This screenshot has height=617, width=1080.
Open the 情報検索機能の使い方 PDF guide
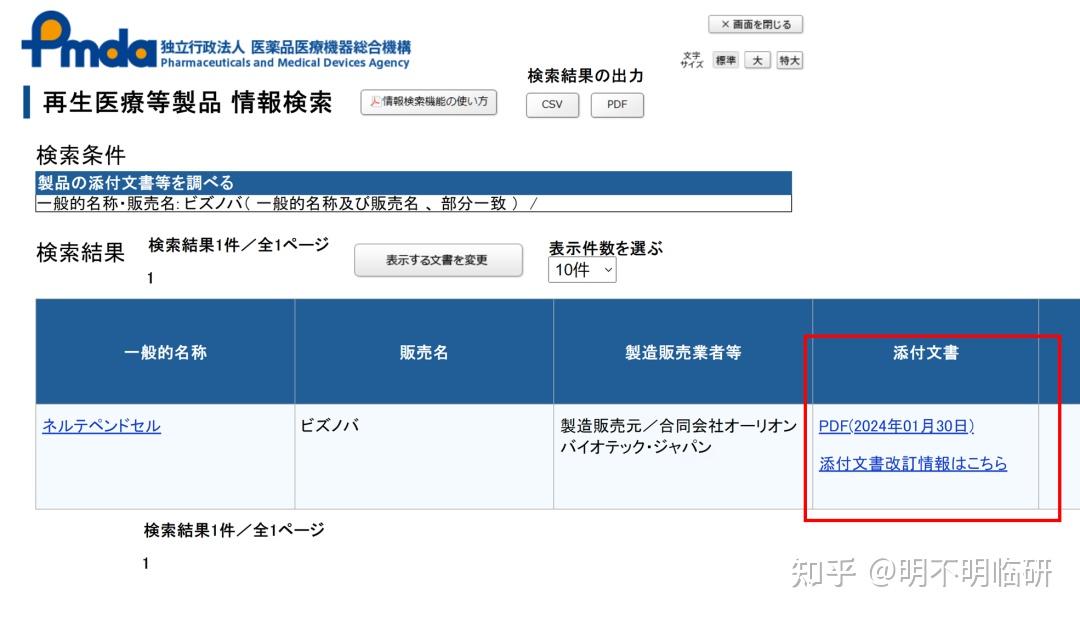click(428, 101)
